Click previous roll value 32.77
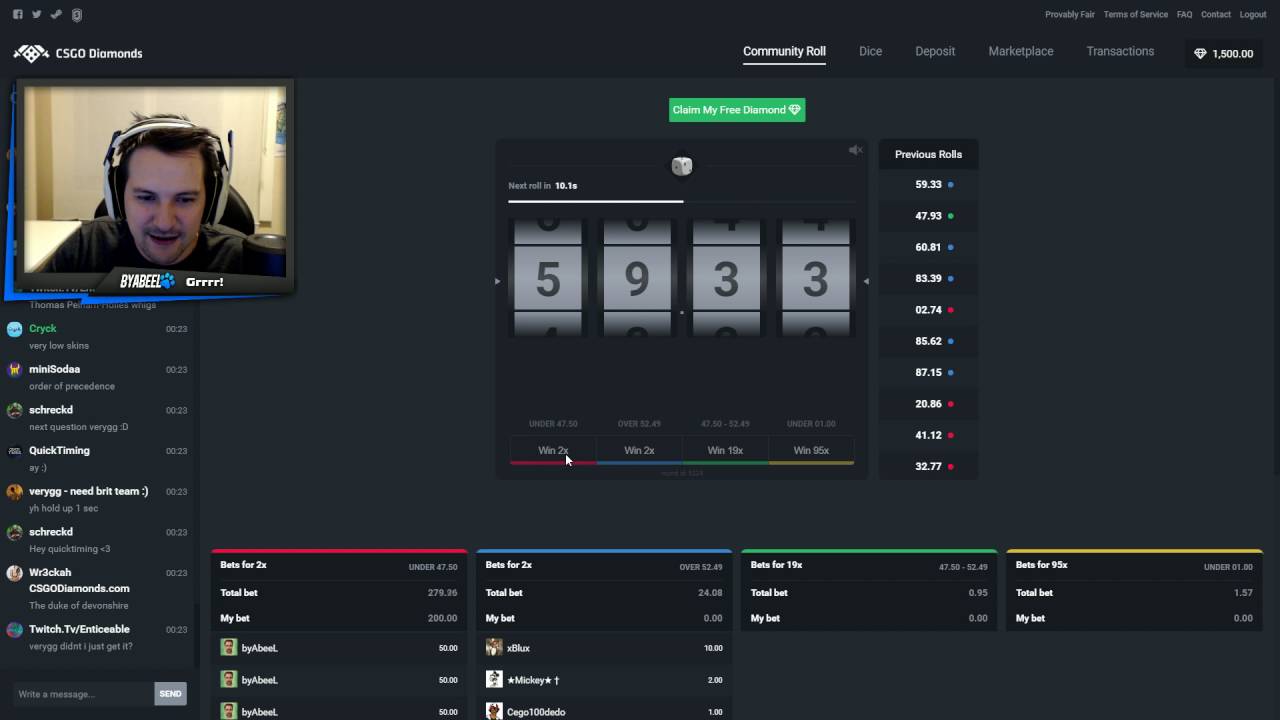This screenshot has height=720, width=1280. 928,467
